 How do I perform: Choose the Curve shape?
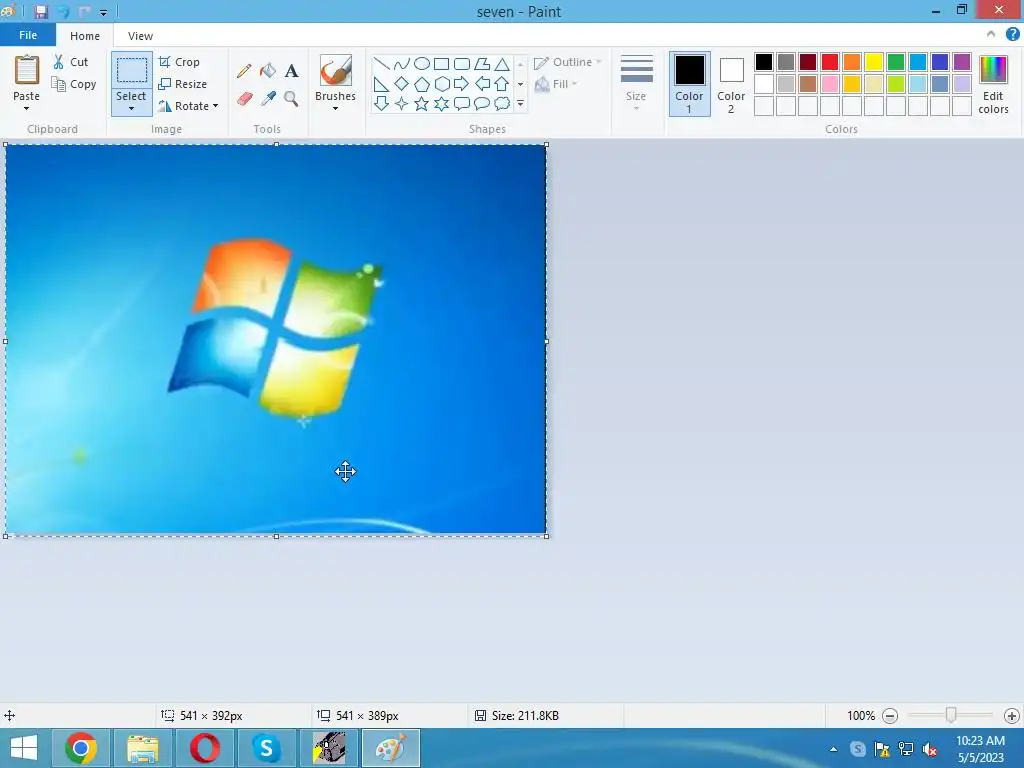tap(402, 64)
